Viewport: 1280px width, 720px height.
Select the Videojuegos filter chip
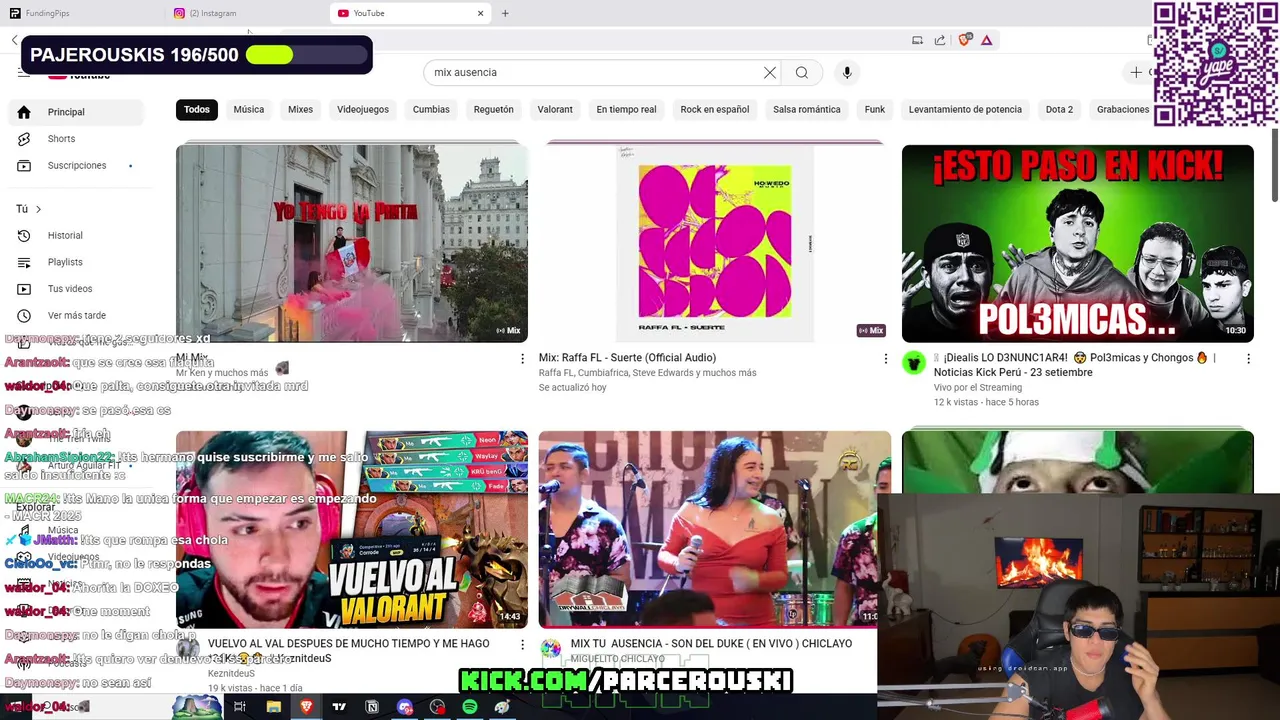(363, 109)
